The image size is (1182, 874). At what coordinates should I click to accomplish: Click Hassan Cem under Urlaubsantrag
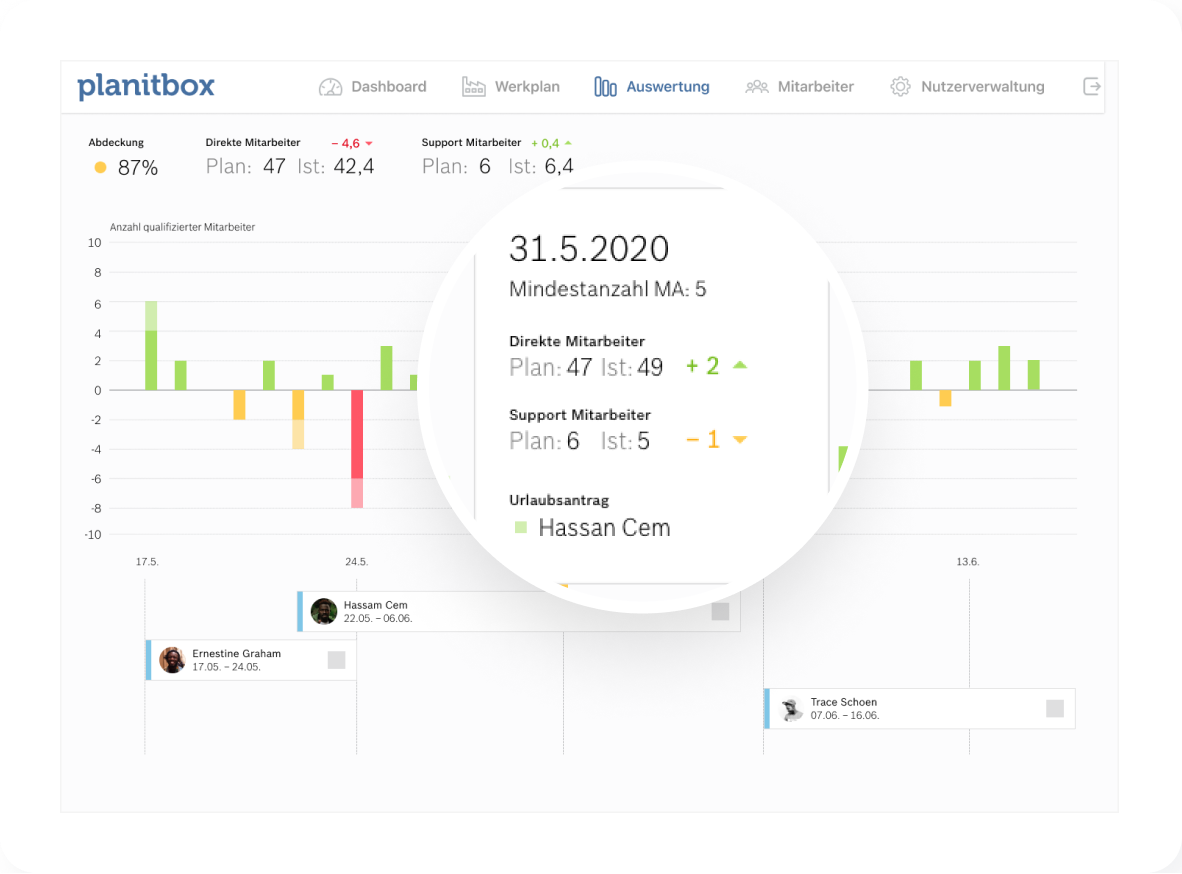pyautogui.click(x=605, y=527)
